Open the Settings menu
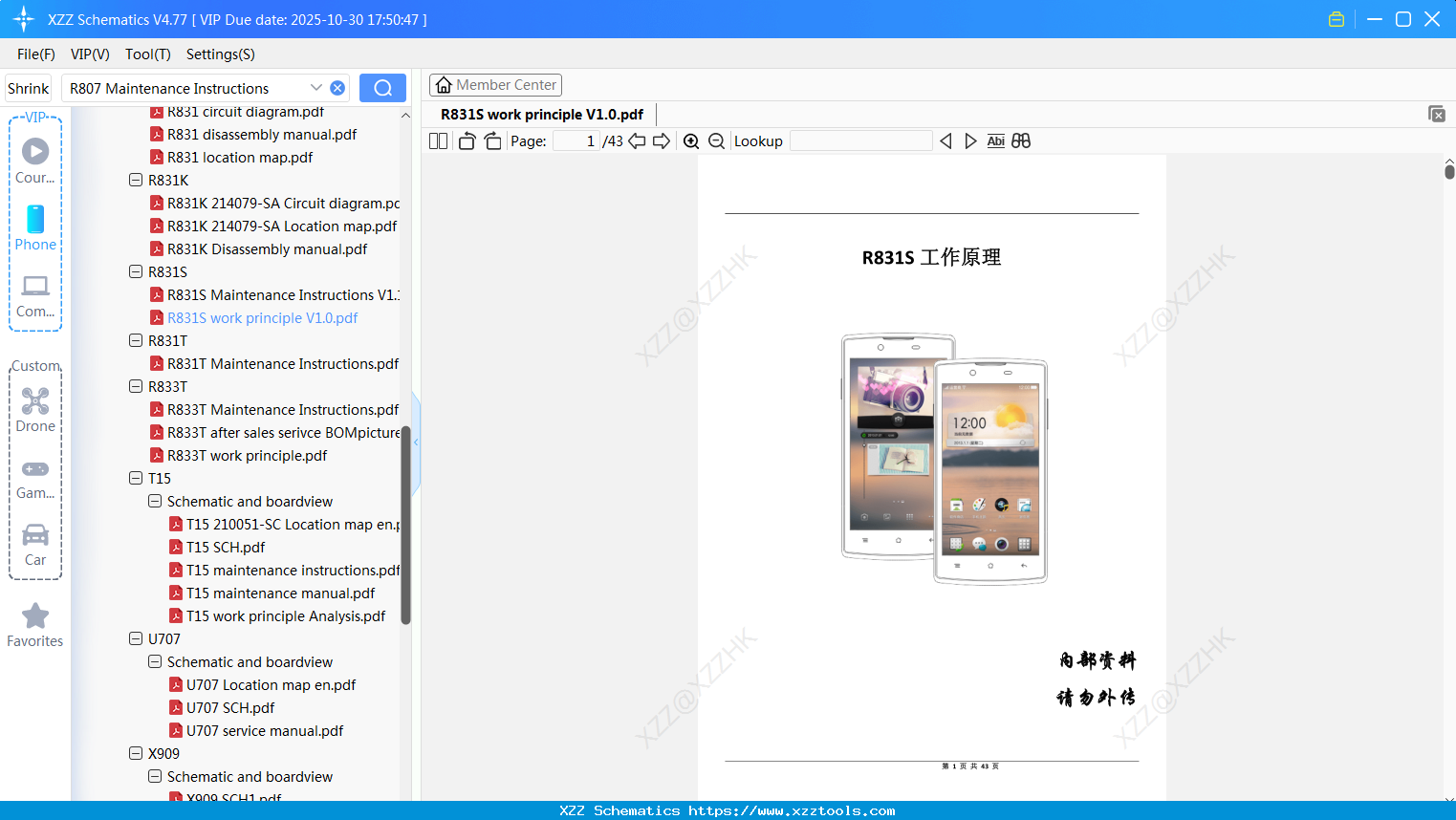1456x820 pixels. click(220, 54)
